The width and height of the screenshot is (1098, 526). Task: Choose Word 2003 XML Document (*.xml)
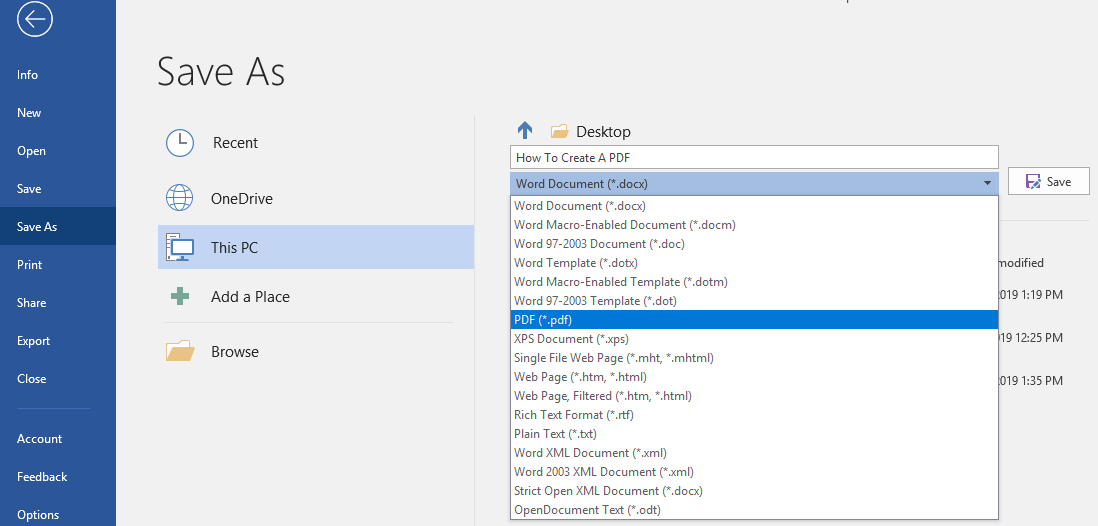coord(754,471)
